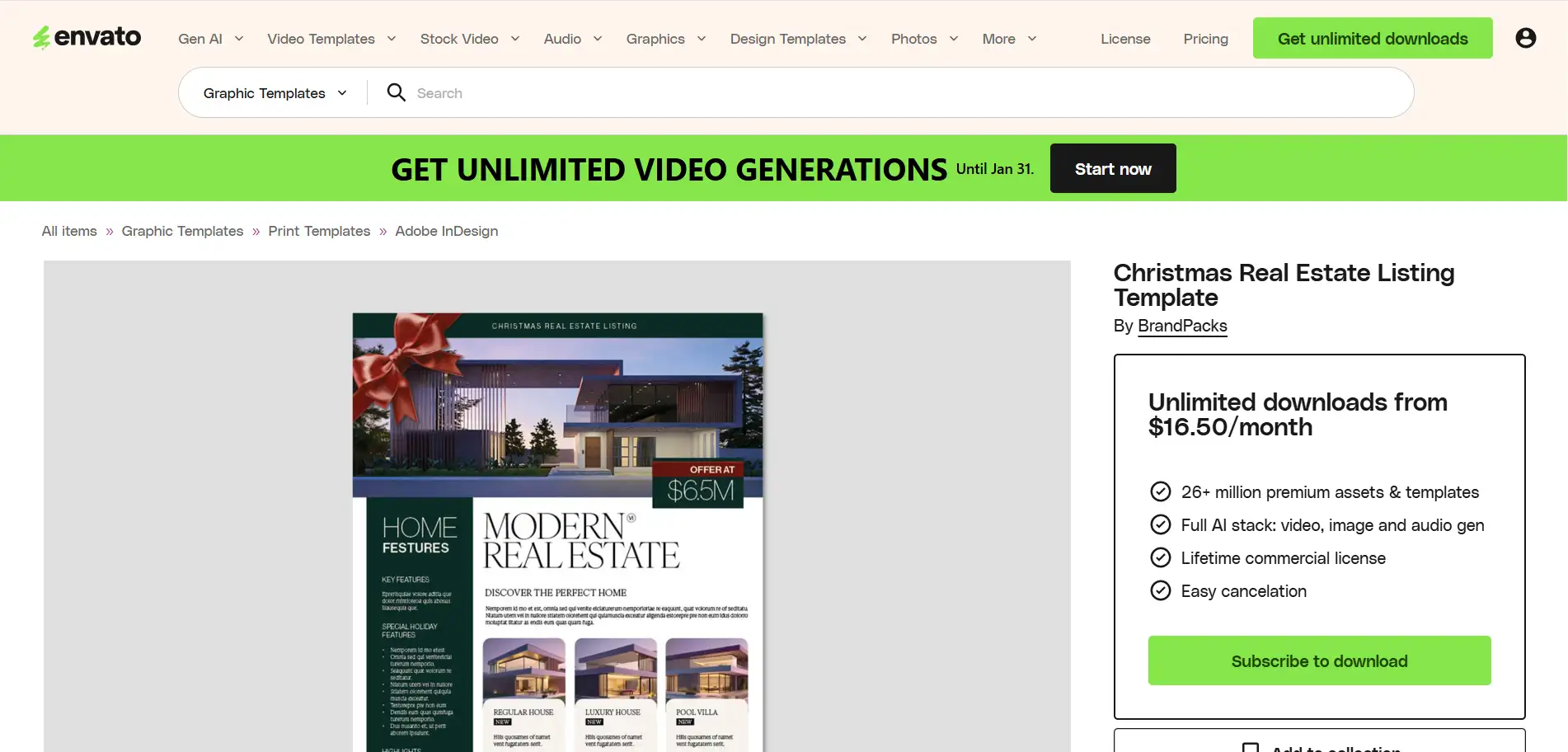This screenshot has height=752, width=1568.
Task: Open the Video Templates dropdown
Action: tap(331, 39)
